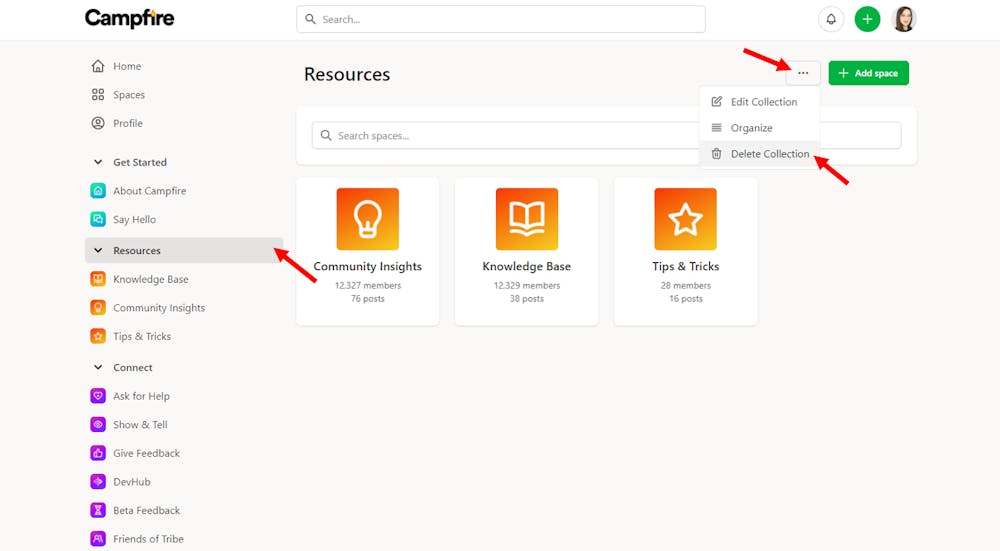The width and height of the screenshot is (1000, 551).
Task: Click the About Campfire space icon
Action: click(98, 191)
